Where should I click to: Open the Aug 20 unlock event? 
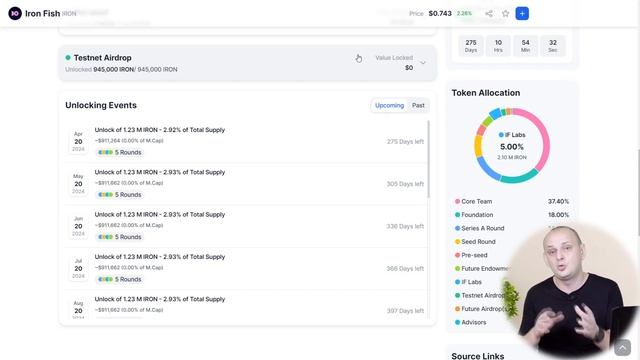[247, 305]
